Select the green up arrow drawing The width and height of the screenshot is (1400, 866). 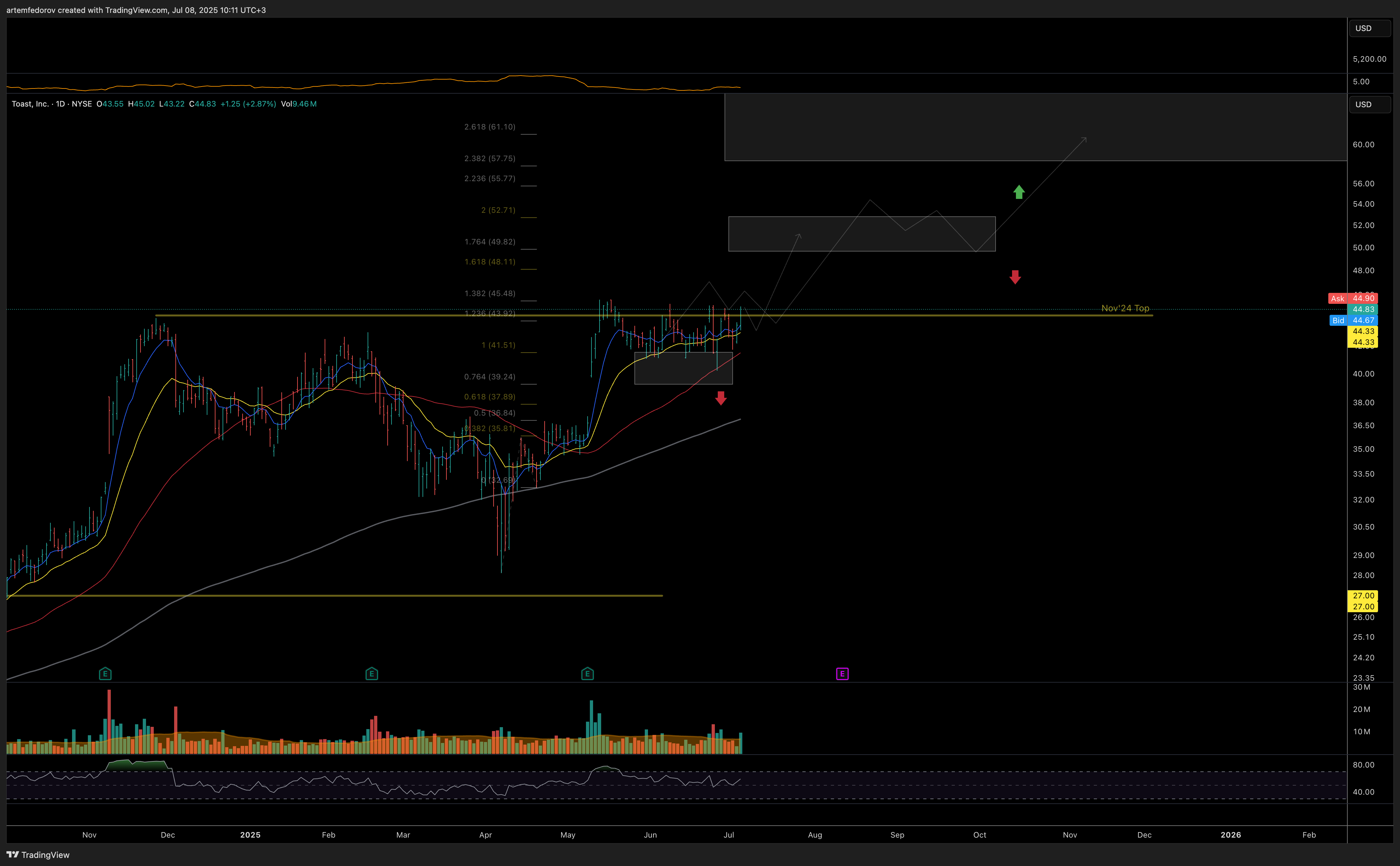[x=1019, y=192]
